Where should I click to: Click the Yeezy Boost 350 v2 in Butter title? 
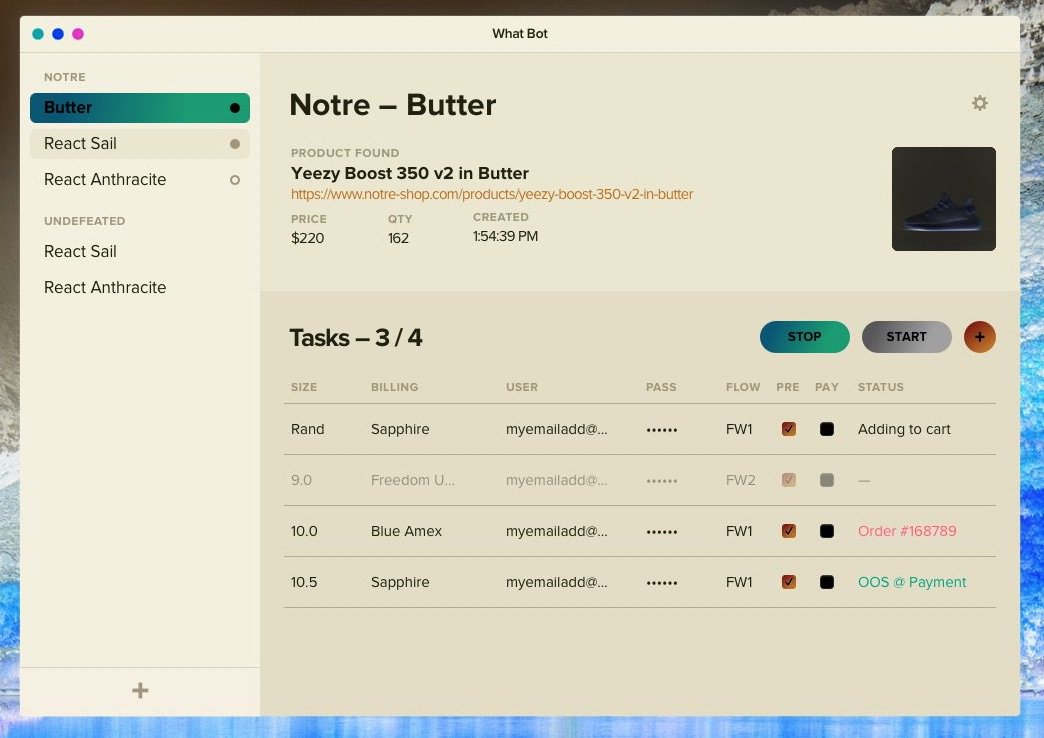coord(409,173)
